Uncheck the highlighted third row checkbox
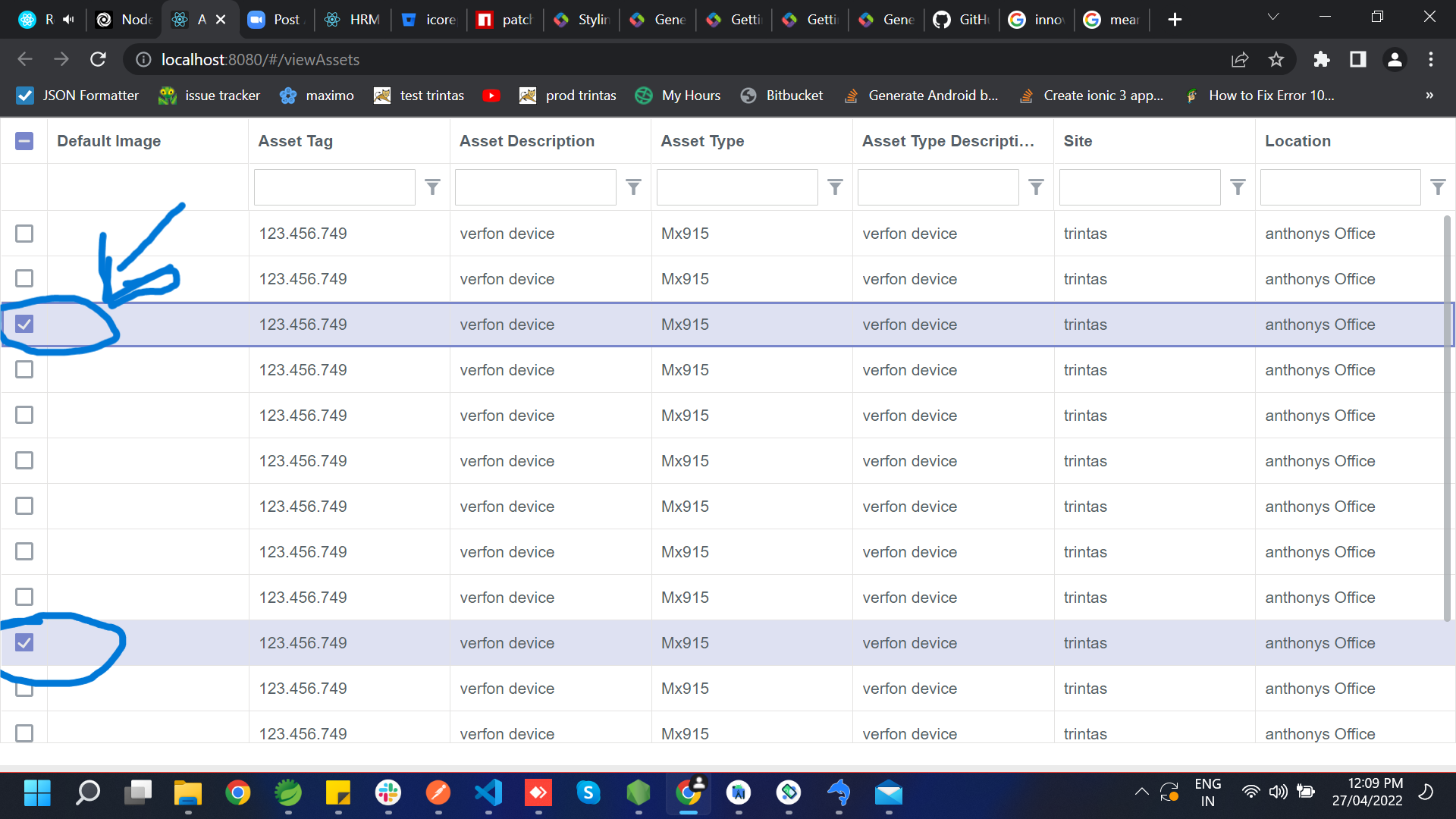 pyautogui.click(x=24, y=325)
